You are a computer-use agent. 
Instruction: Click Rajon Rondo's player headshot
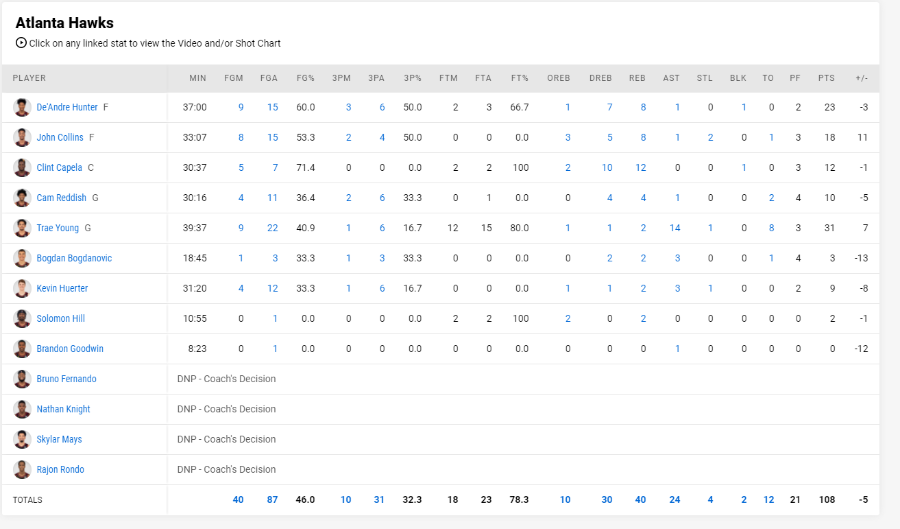coord(22,469)
